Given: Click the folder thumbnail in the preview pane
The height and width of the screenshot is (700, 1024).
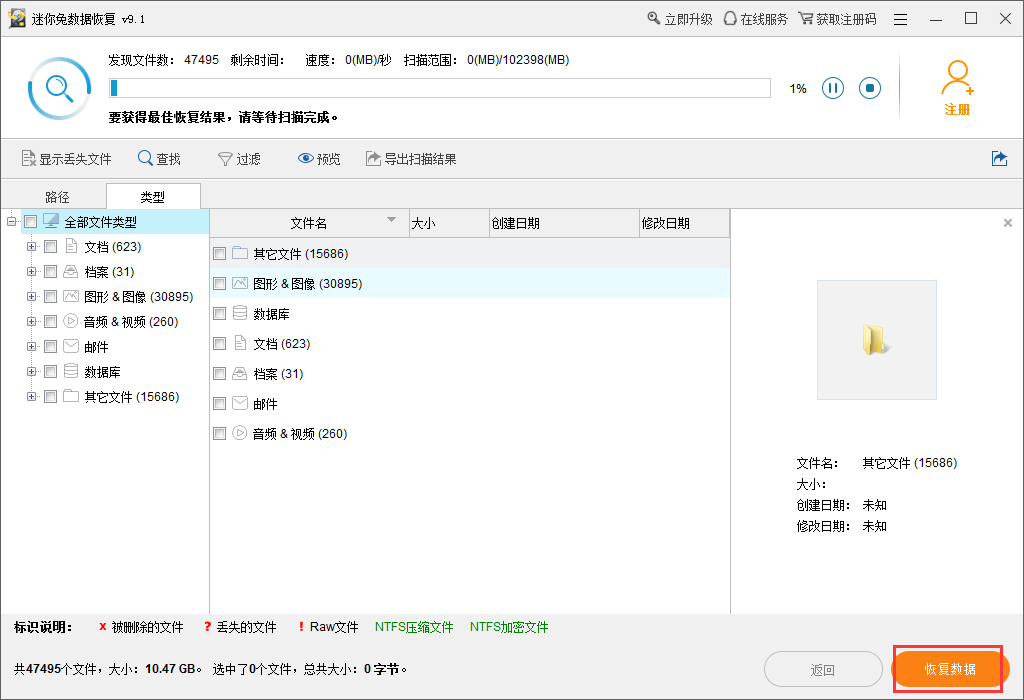Looking at the screenshot, I should (x=876, y=340).
